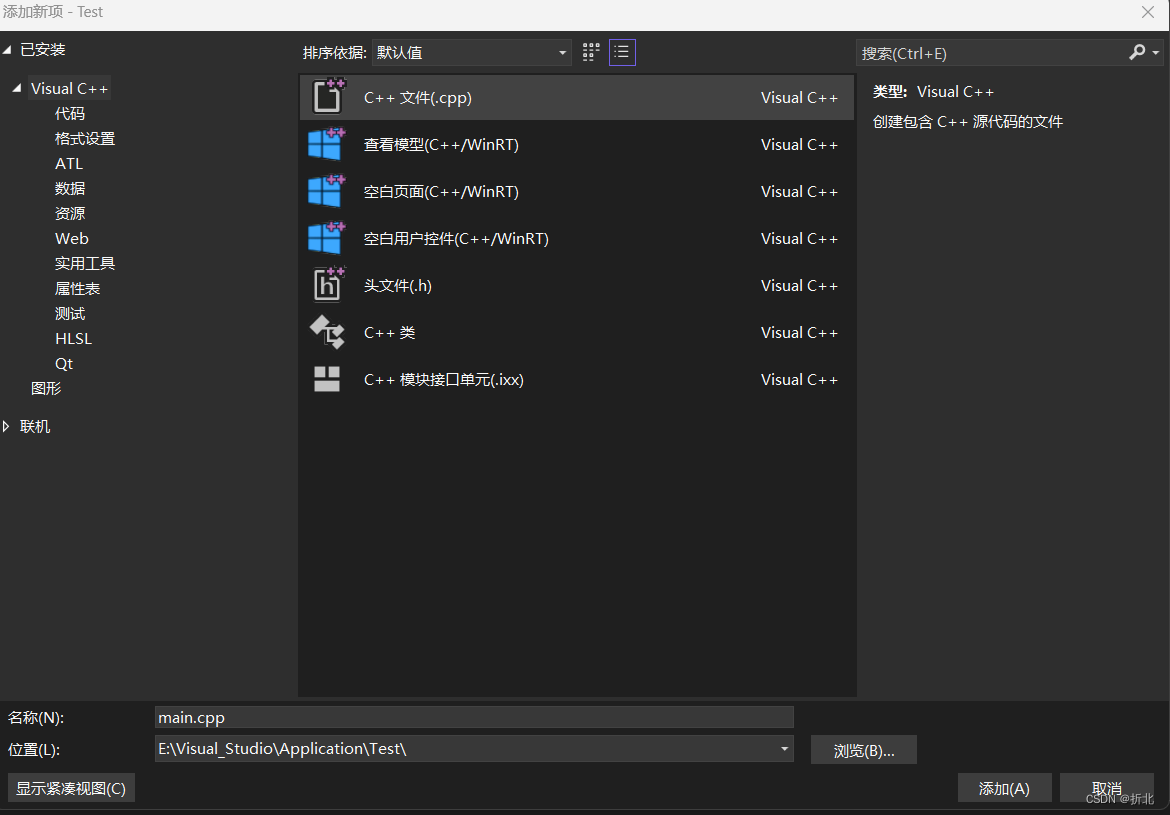Viewport: 1170px width, 815px height.
Task: Select the 数据 category
Action: click(70, 189)
